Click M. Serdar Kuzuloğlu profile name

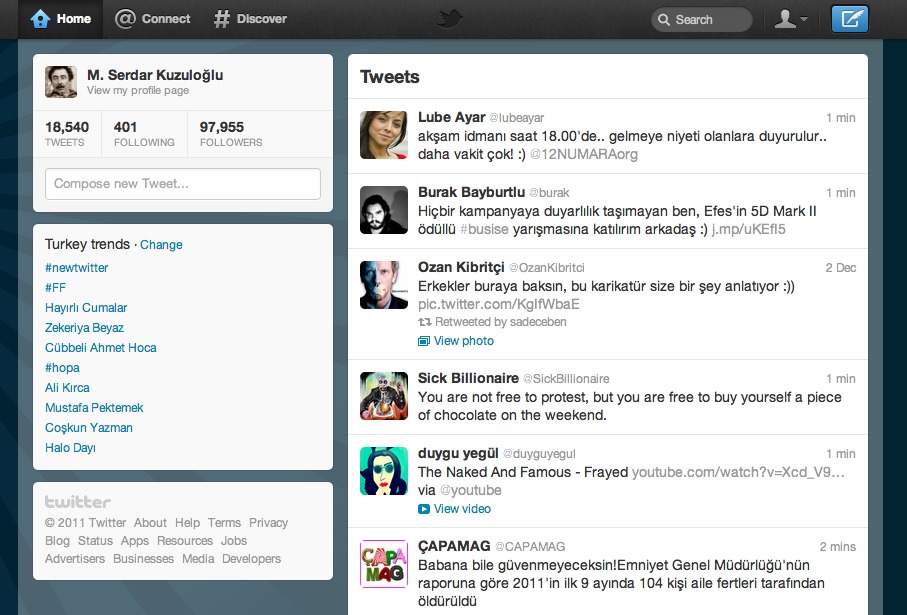[155, 75]
